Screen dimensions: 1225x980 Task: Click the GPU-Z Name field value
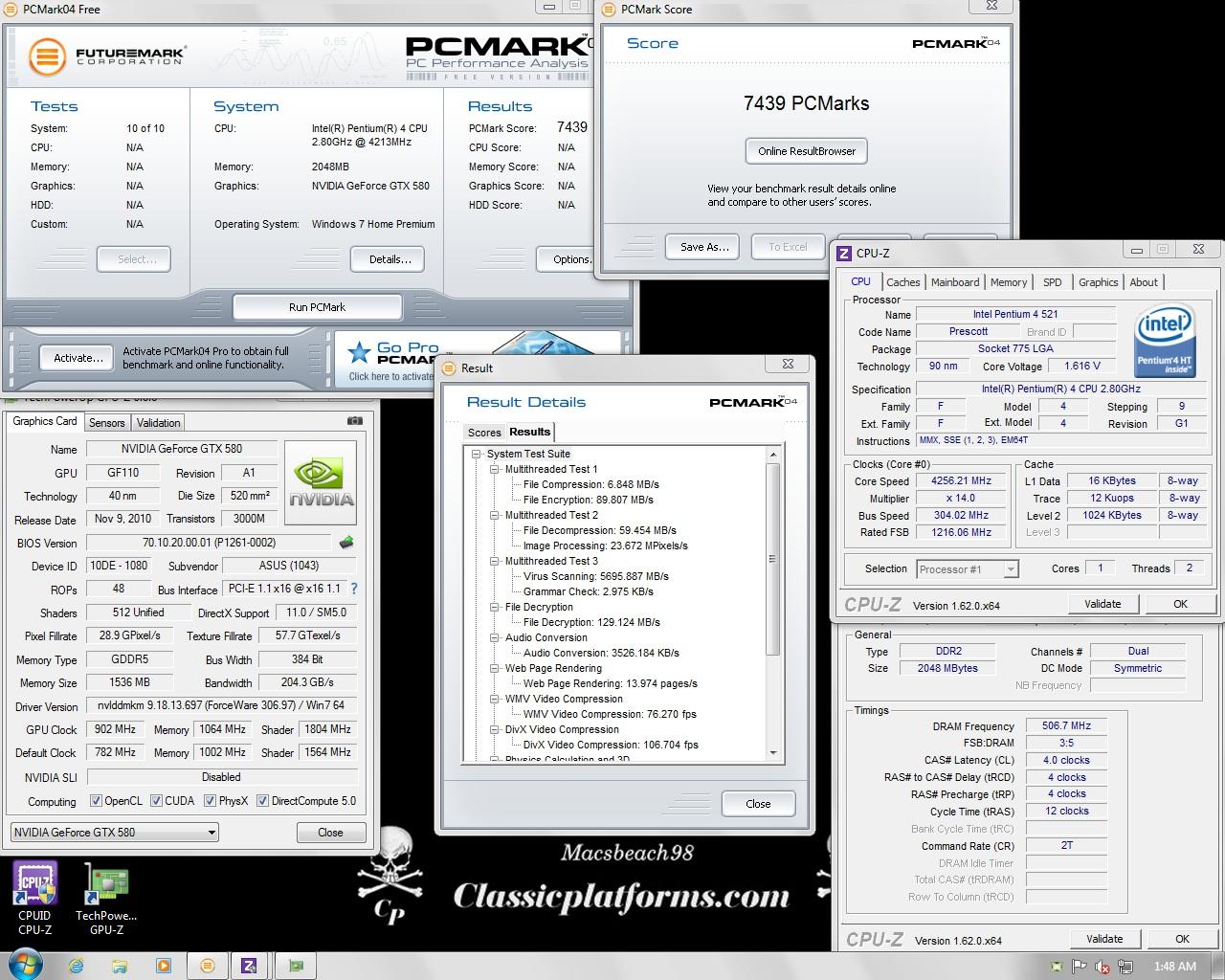tap(181, 449)
